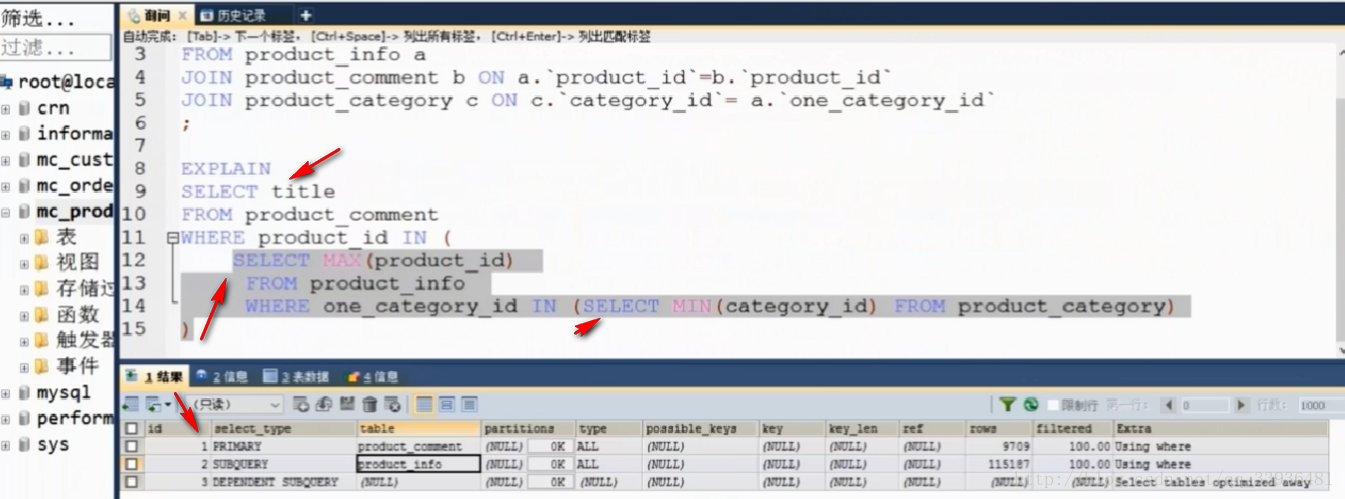Expand the 函数 functions folder
Viewport: 1345px width, 499px height.
point(24,316)
